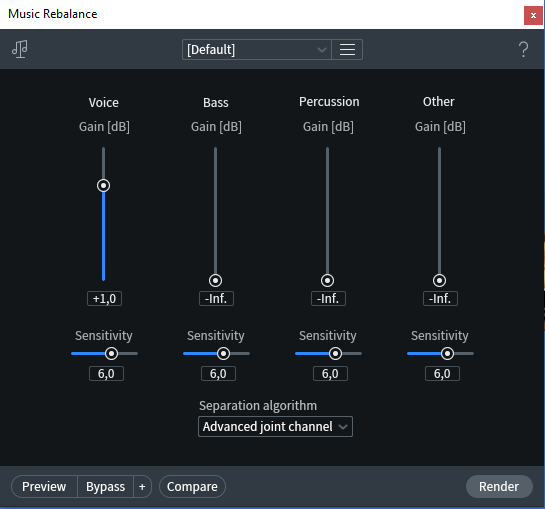The height and width of the screenshot is (509, 545).
Task: Click the Bass sensitivity slider knob
Action: tap(223, 354)
